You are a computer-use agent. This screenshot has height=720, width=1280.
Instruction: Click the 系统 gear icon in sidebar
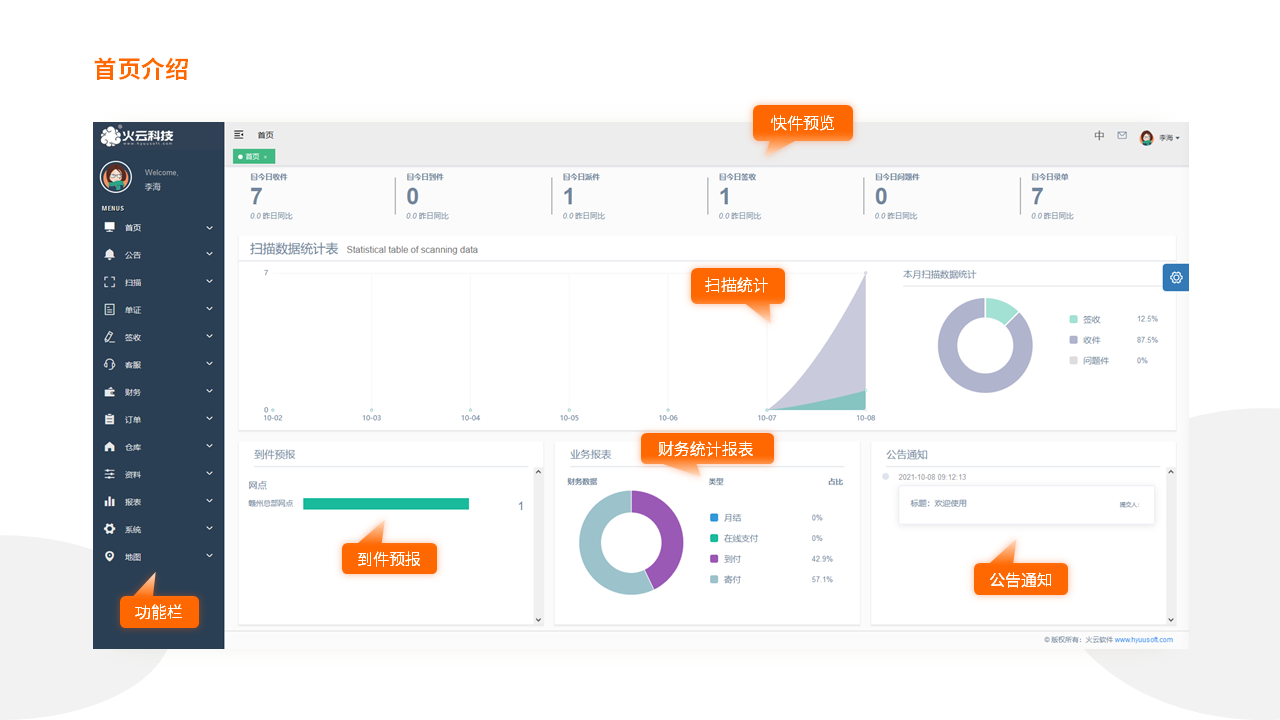[110, 529]
